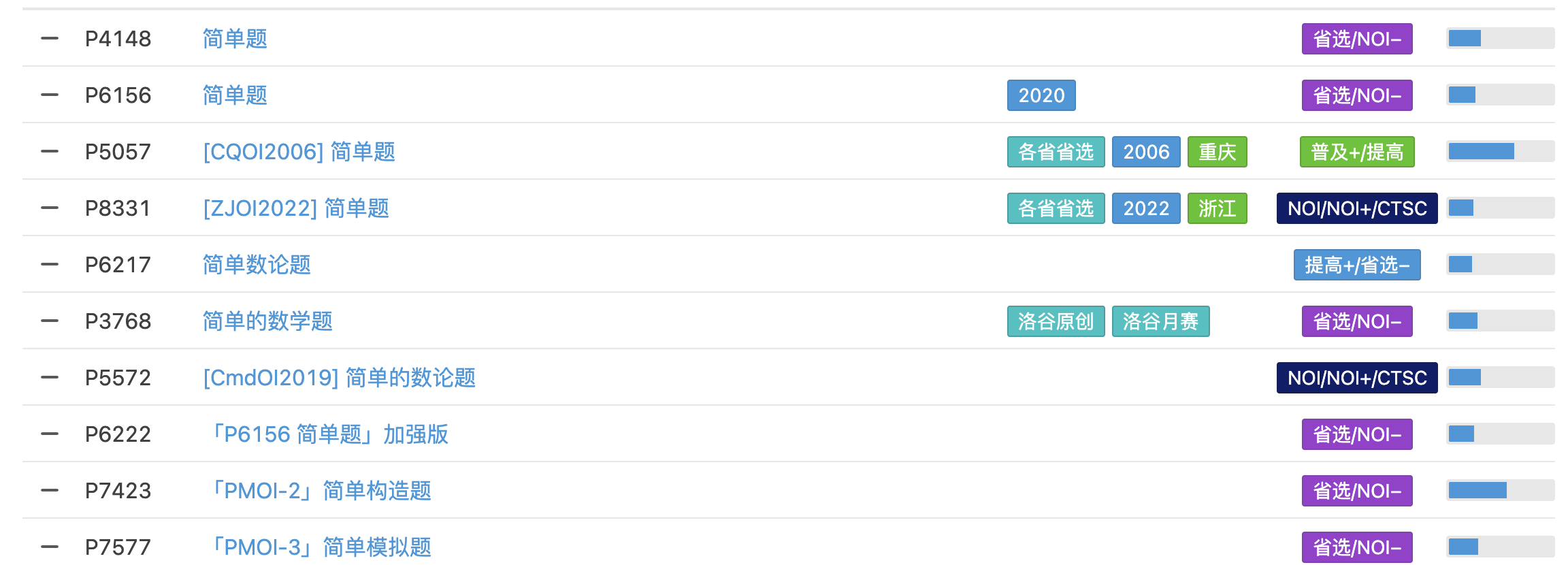Click the 重庆 region tag
1568x565 pixels.
click(x=1217, y=152)
